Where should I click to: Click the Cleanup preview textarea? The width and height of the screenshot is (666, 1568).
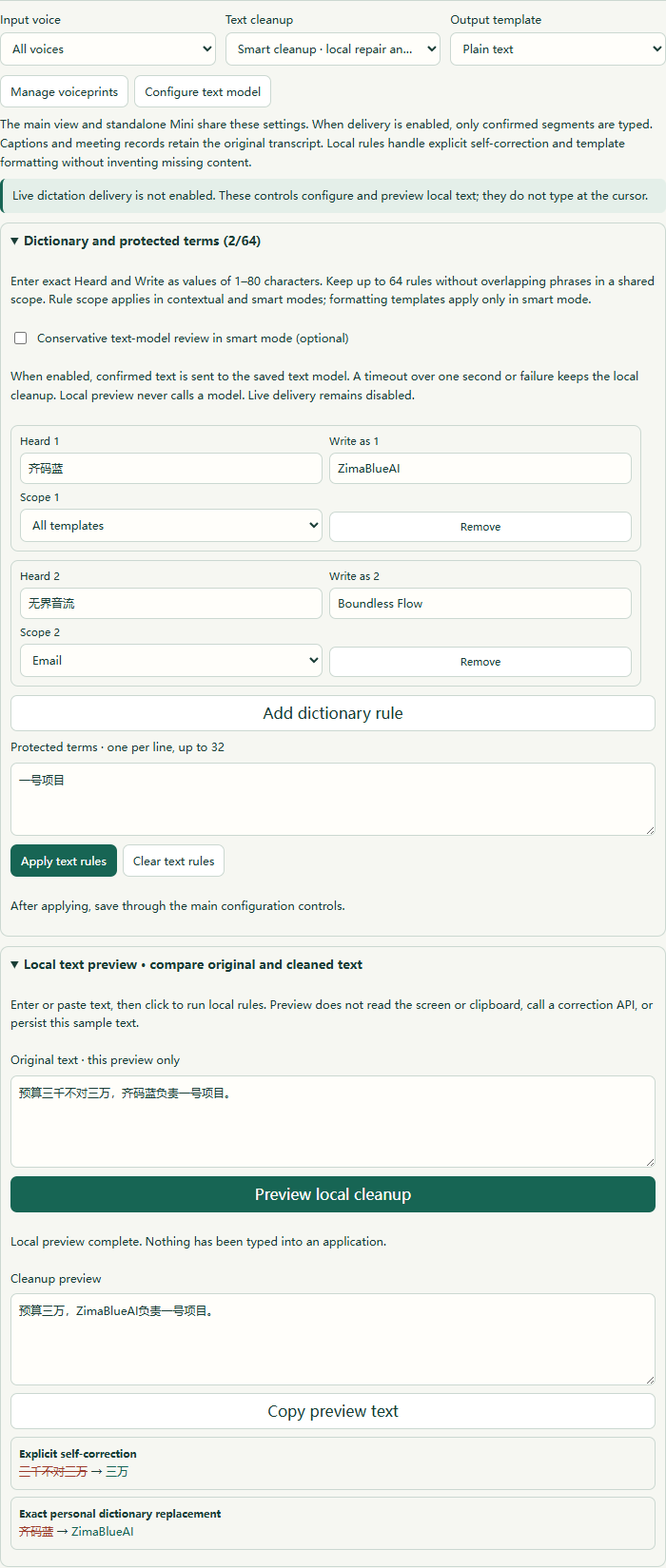point(333,1339)
